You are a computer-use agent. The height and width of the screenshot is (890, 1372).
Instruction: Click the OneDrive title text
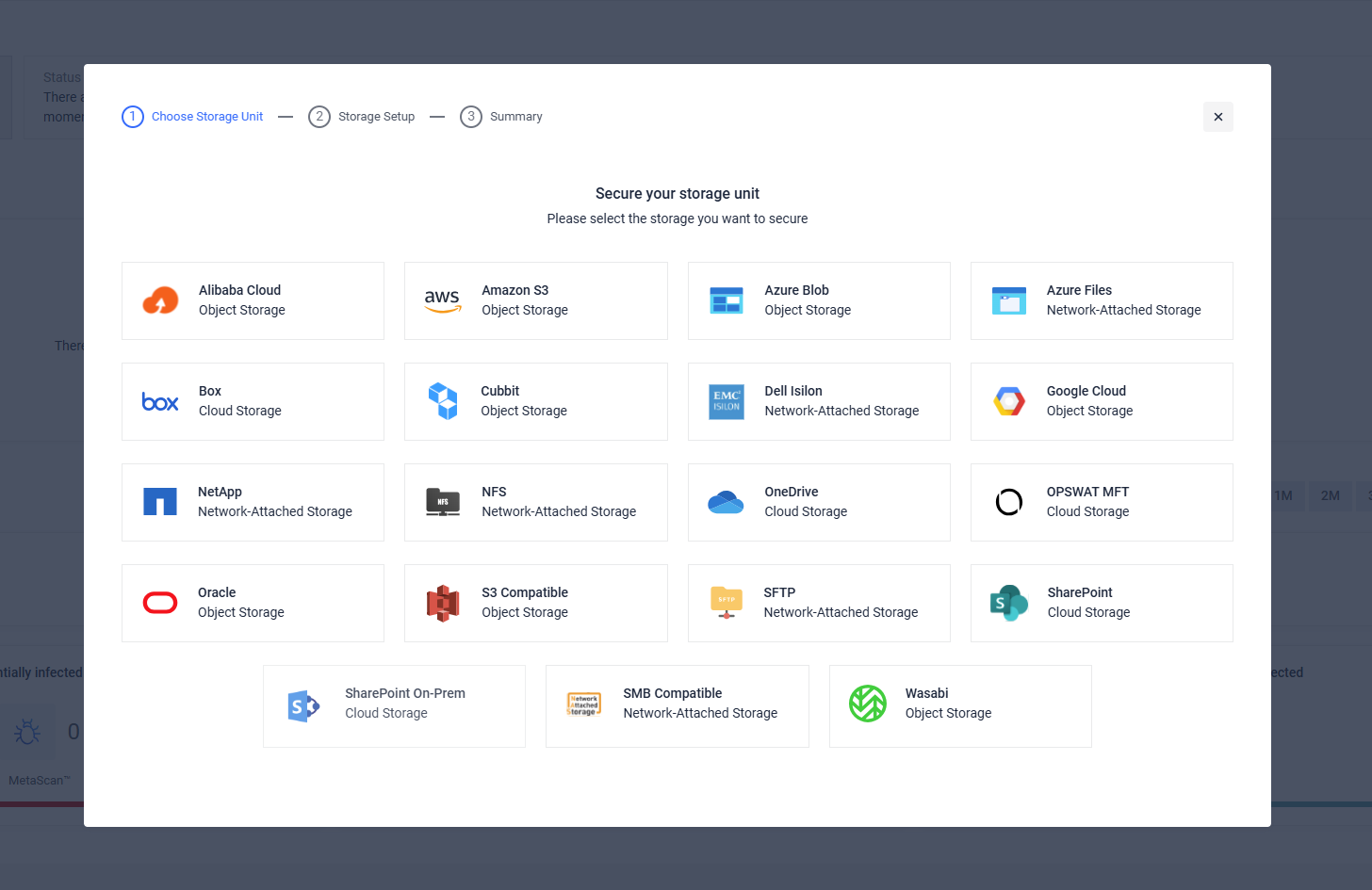click(x=792, y=492)
